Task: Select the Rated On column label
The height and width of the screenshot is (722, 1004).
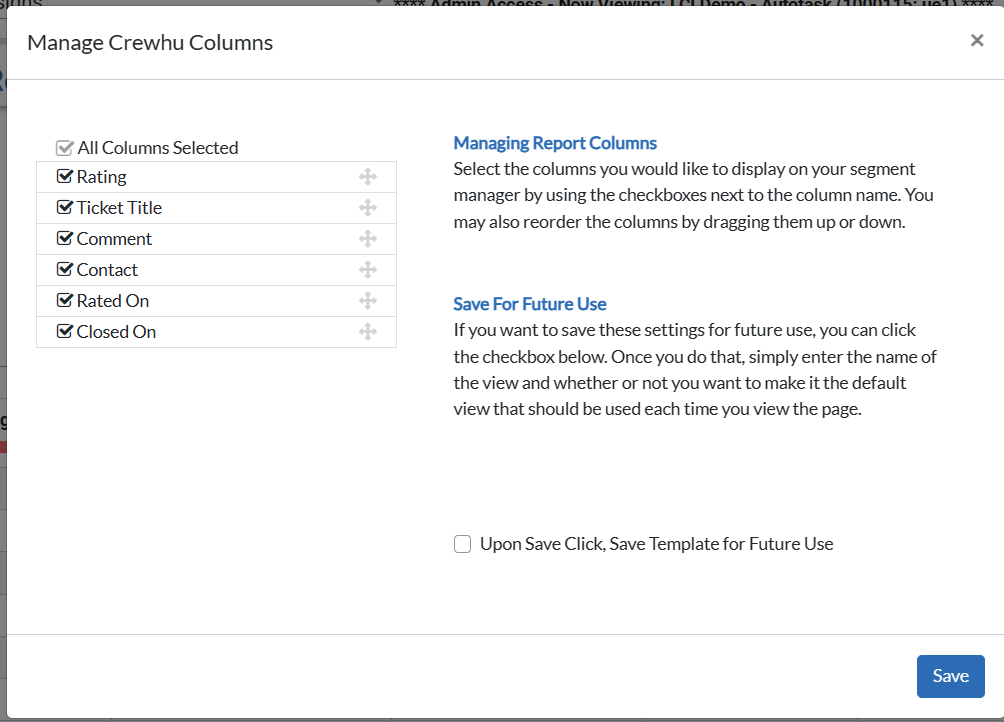Action: [x=113, y=301]
